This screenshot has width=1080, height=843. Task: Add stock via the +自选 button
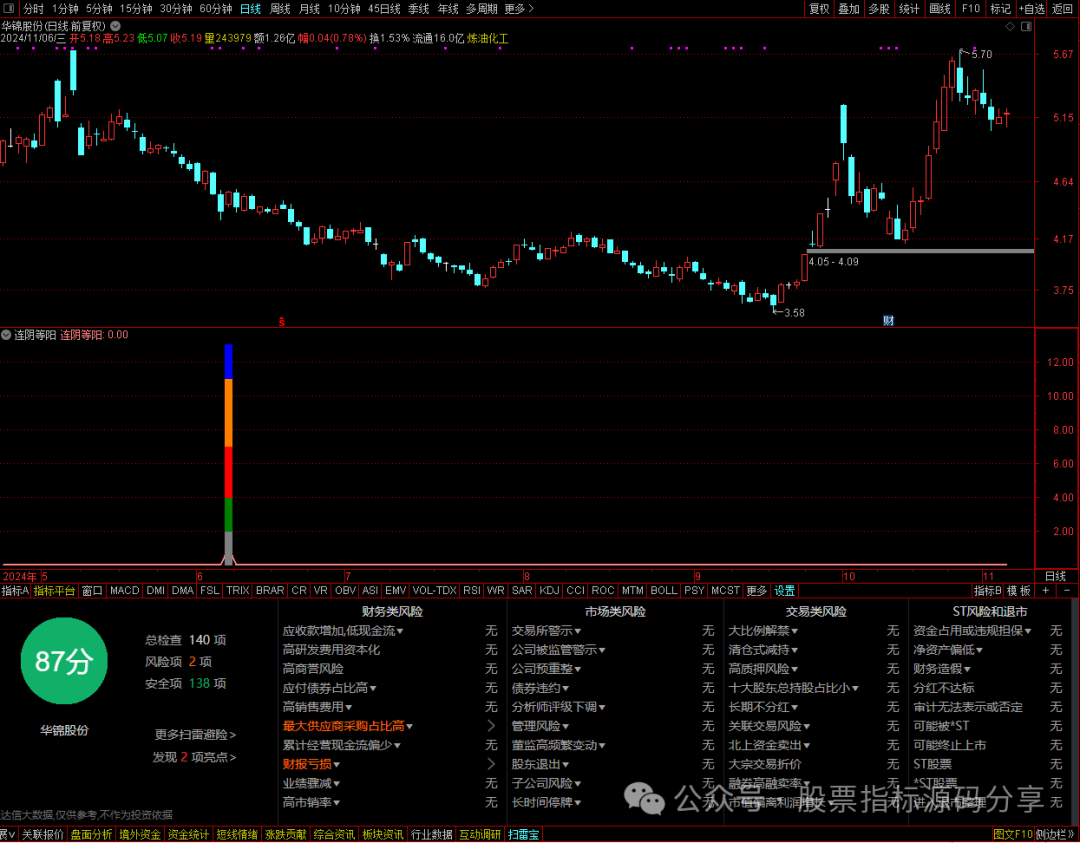point(1031,9)
